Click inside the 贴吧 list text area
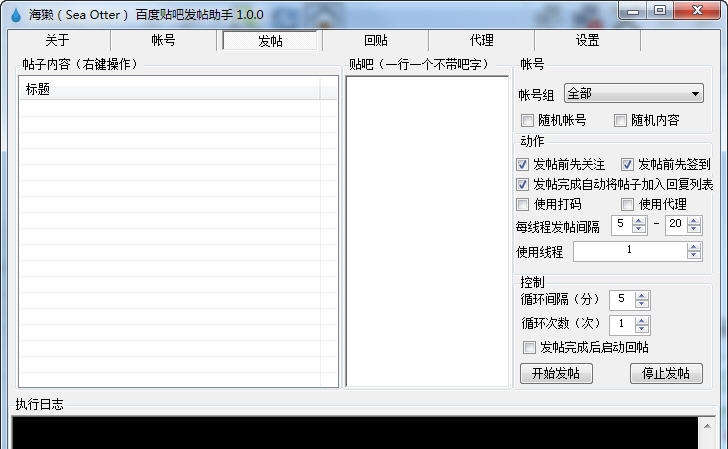The height and width of the screenshot is (449, 728). pyautogui.click(x=427, y=231)
